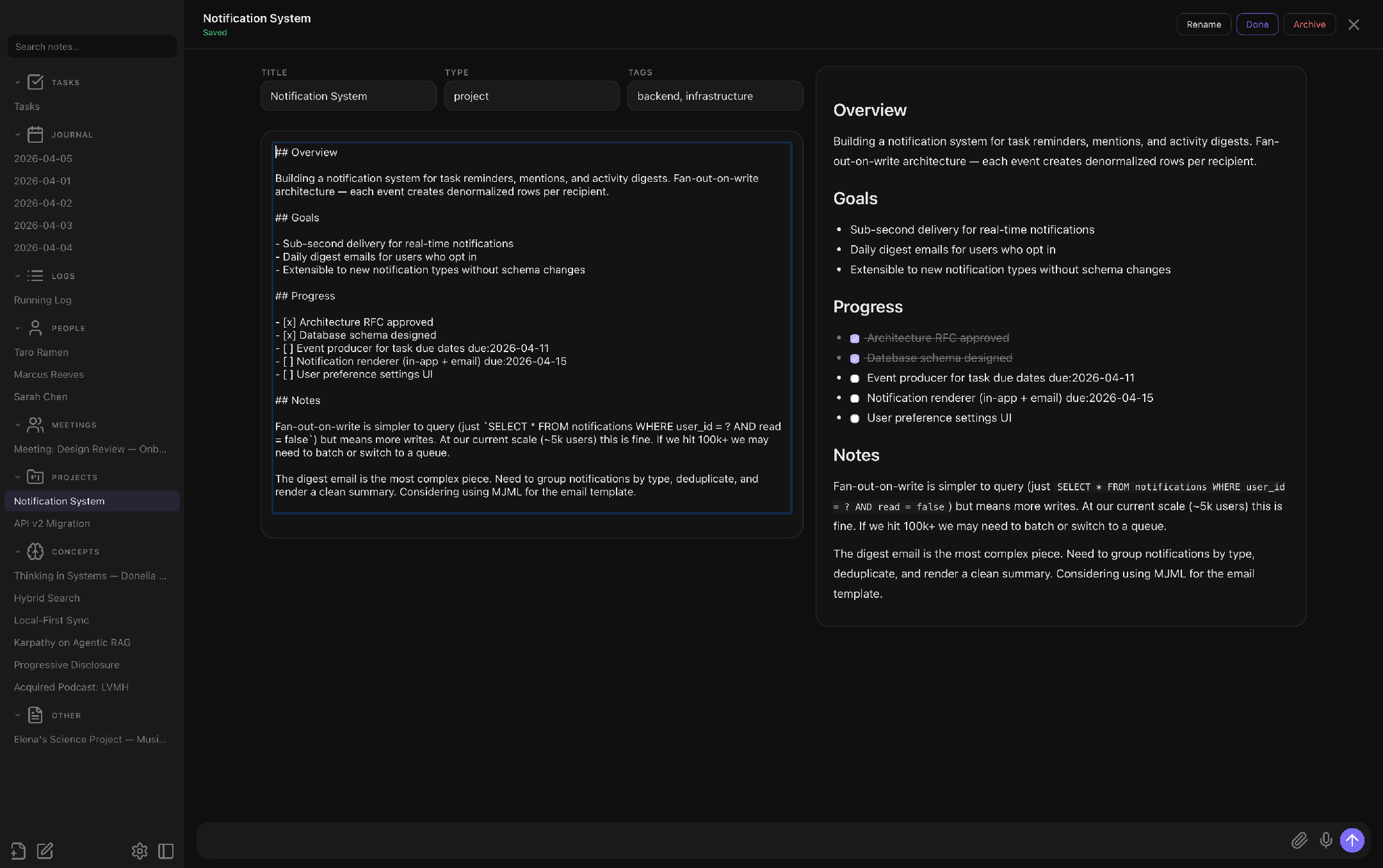This screenshot has width=1383, height=868.
Task: Open journal entry 2026-04-01
Action: 92,181
